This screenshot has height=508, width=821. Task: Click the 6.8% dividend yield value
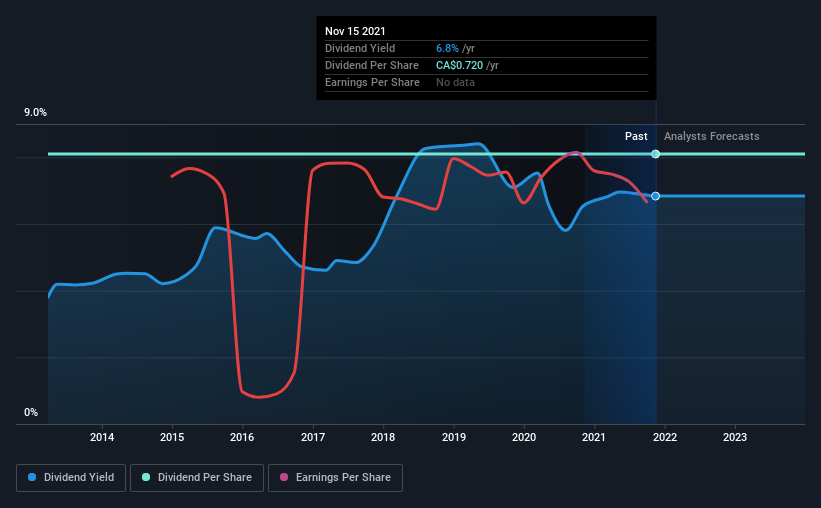447,48
